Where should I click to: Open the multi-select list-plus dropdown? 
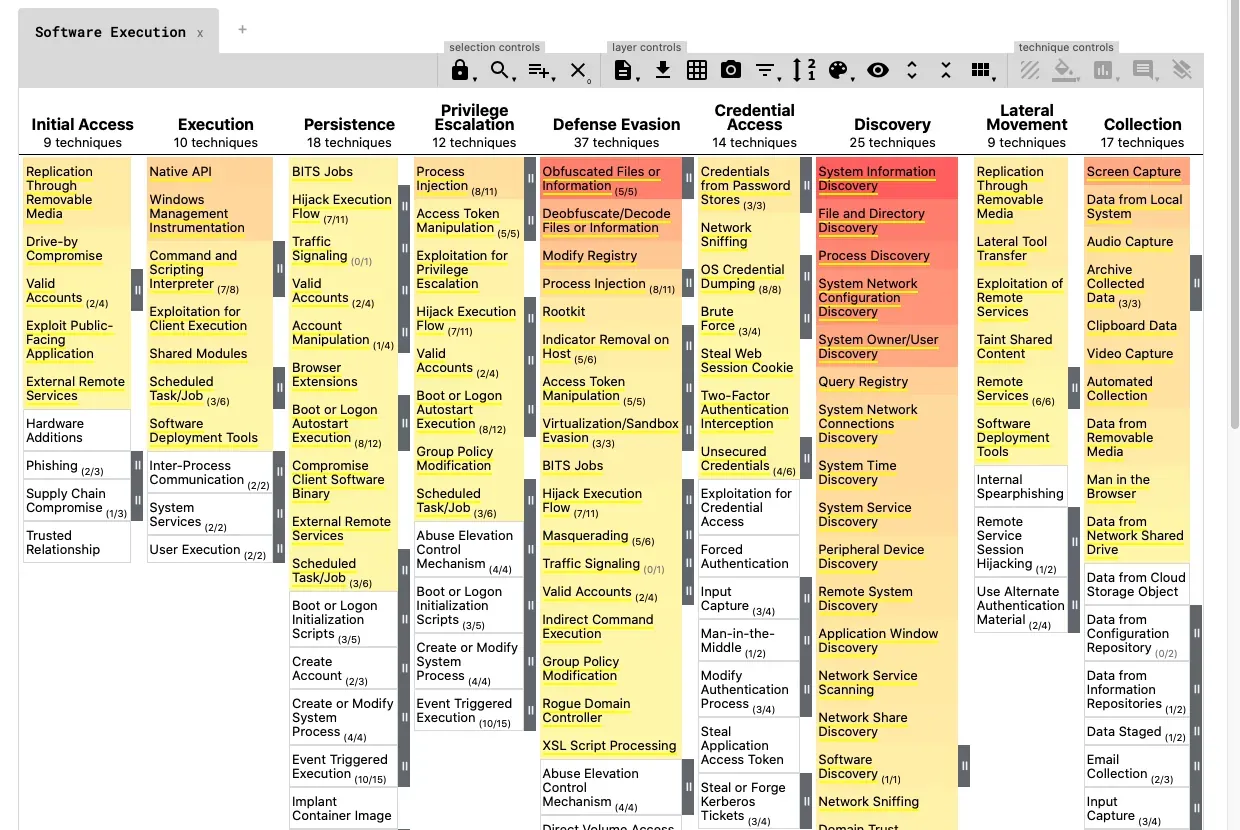pos(539,70)
